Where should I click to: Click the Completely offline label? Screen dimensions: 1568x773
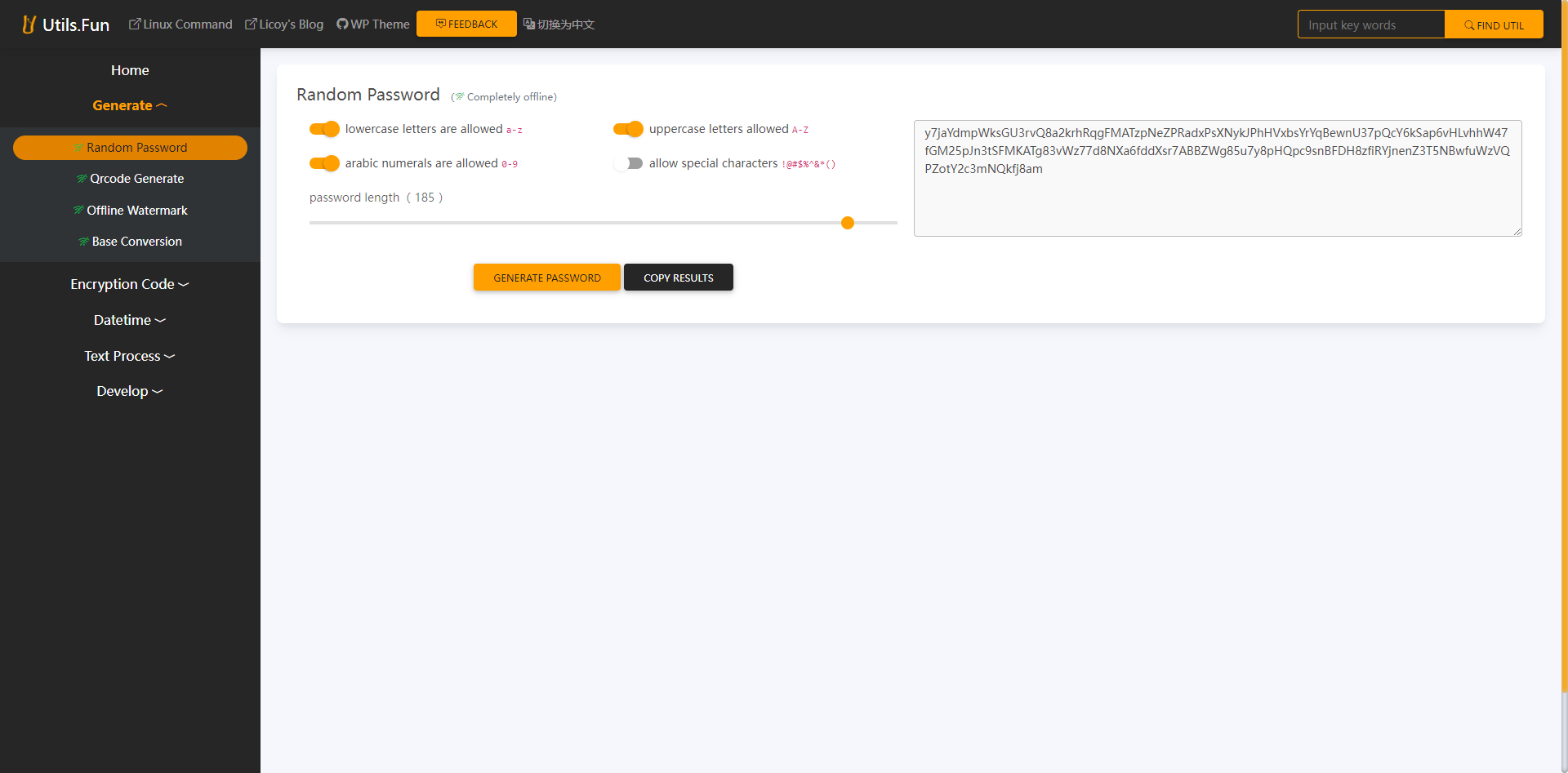click(x=504, y=96)
